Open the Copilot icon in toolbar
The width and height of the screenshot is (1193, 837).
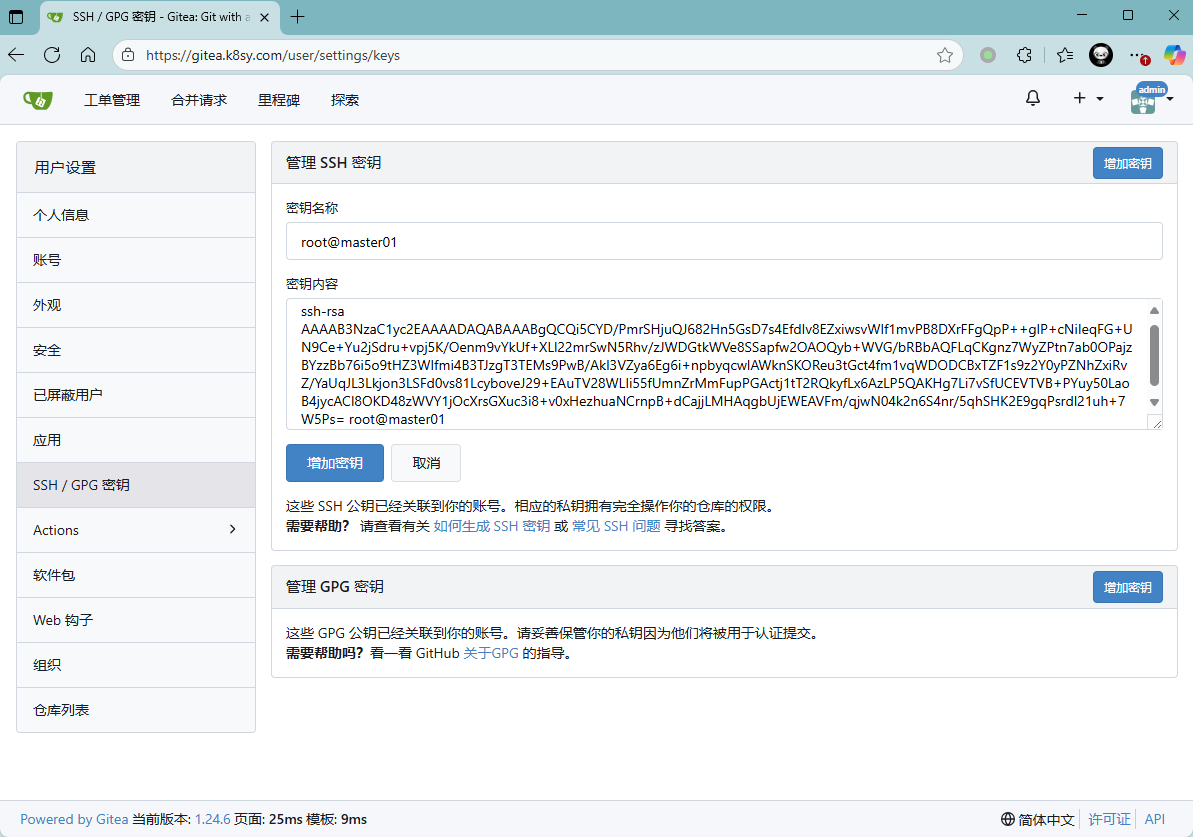pos(1174,55)
